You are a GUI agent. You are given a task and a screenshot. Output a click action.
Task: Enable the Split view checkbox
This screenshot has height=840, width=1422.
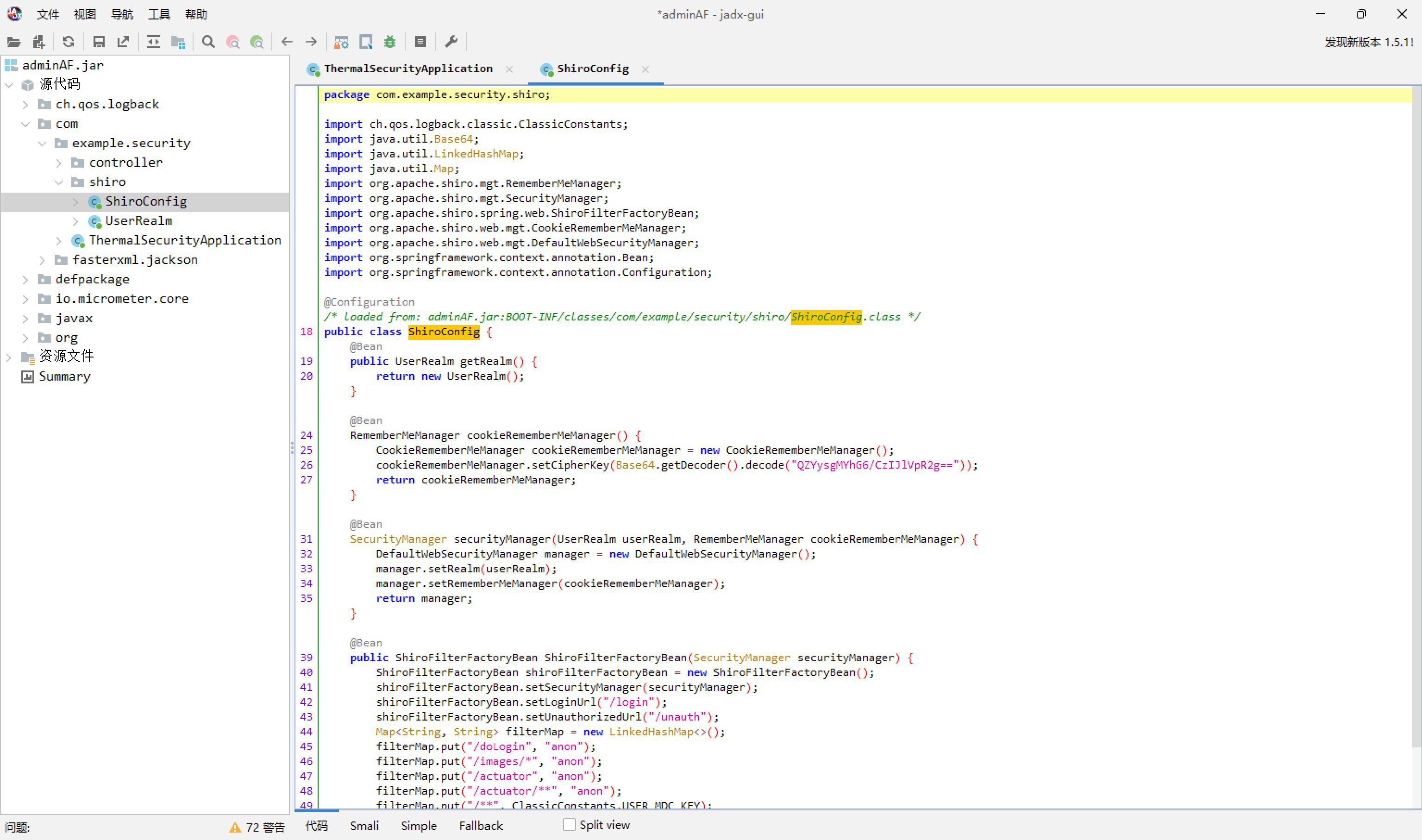pyautogui.click(x=569, y=825)
